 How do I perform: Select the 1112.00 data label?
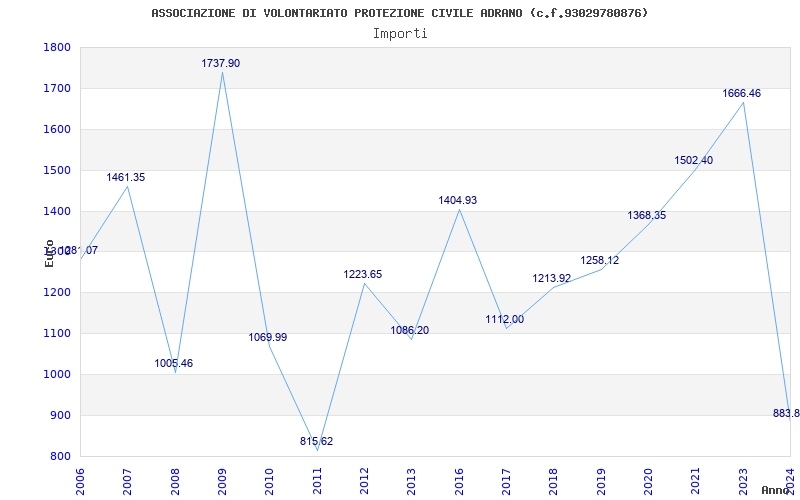click(x=505, y=319)
